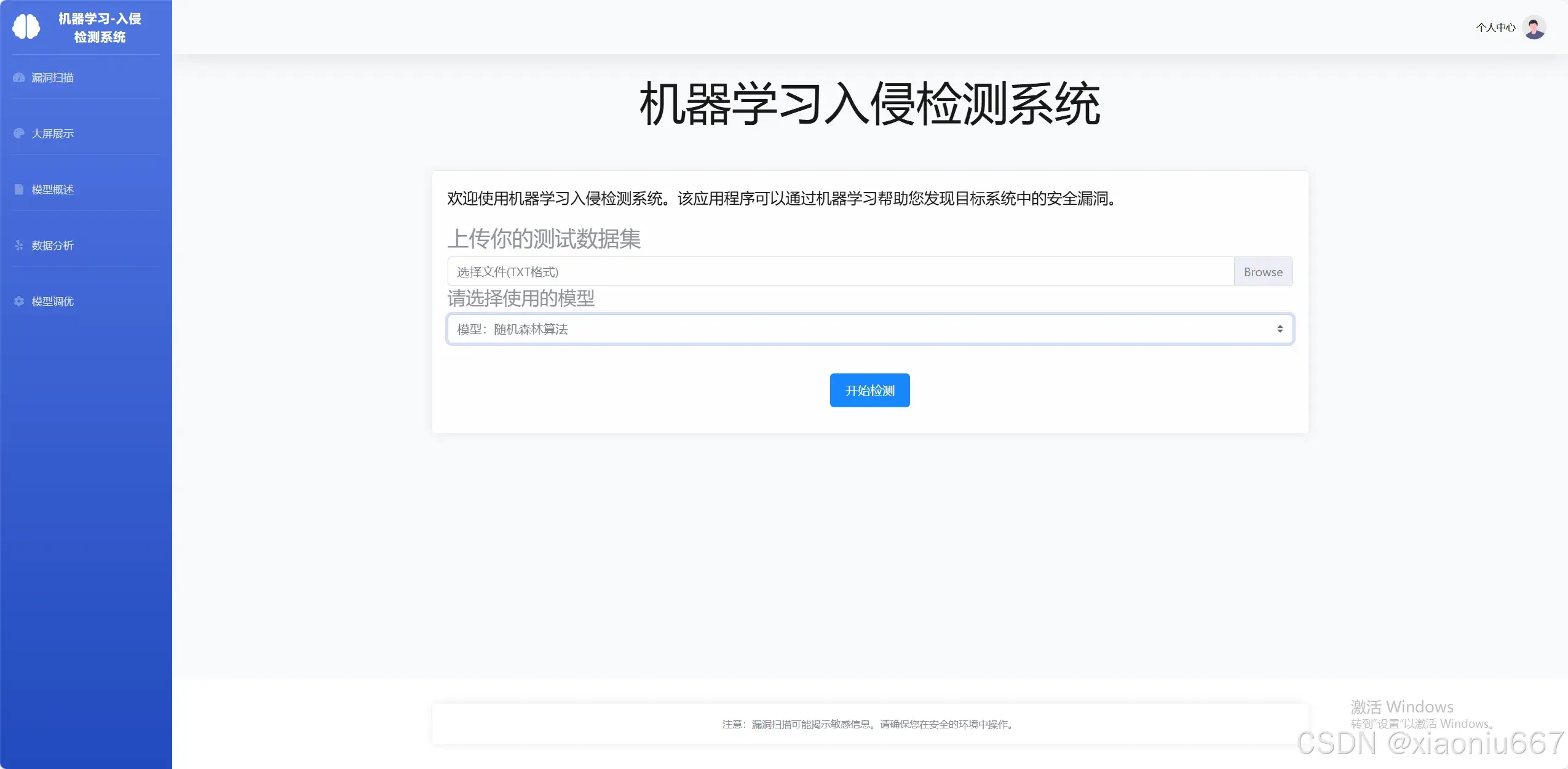
Task: Click the 模型调优 gear icon
Action: pos(19,301)
